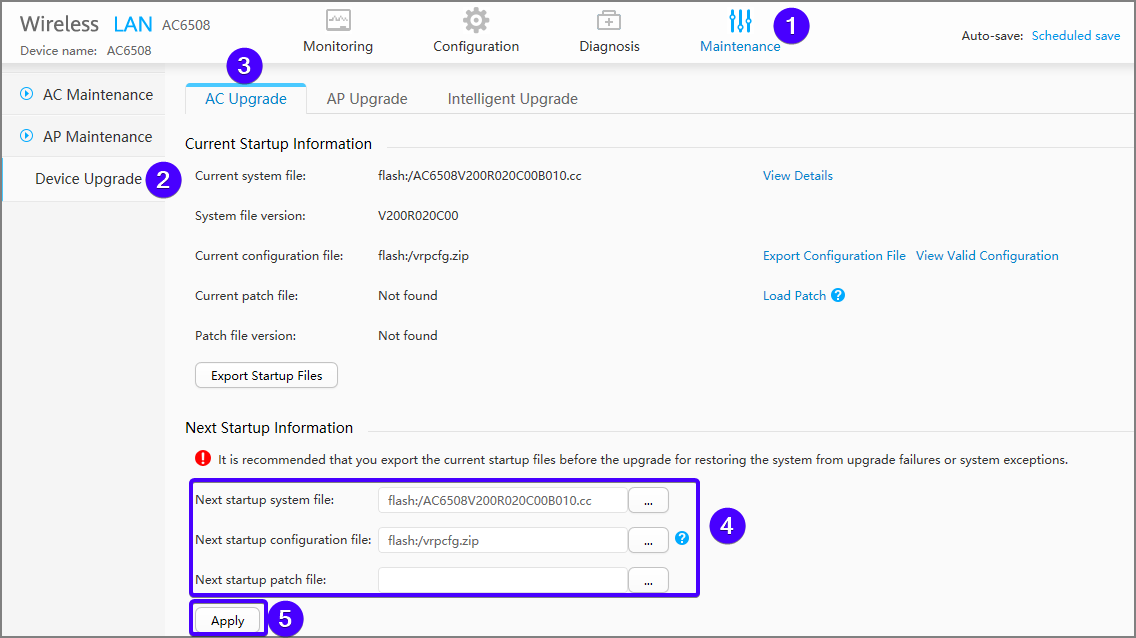Image resolution: width=1136 pixels, height=638 pixels.
Task: Click help icon beside next startup configuration file
Action: click(x=682, y=538)
